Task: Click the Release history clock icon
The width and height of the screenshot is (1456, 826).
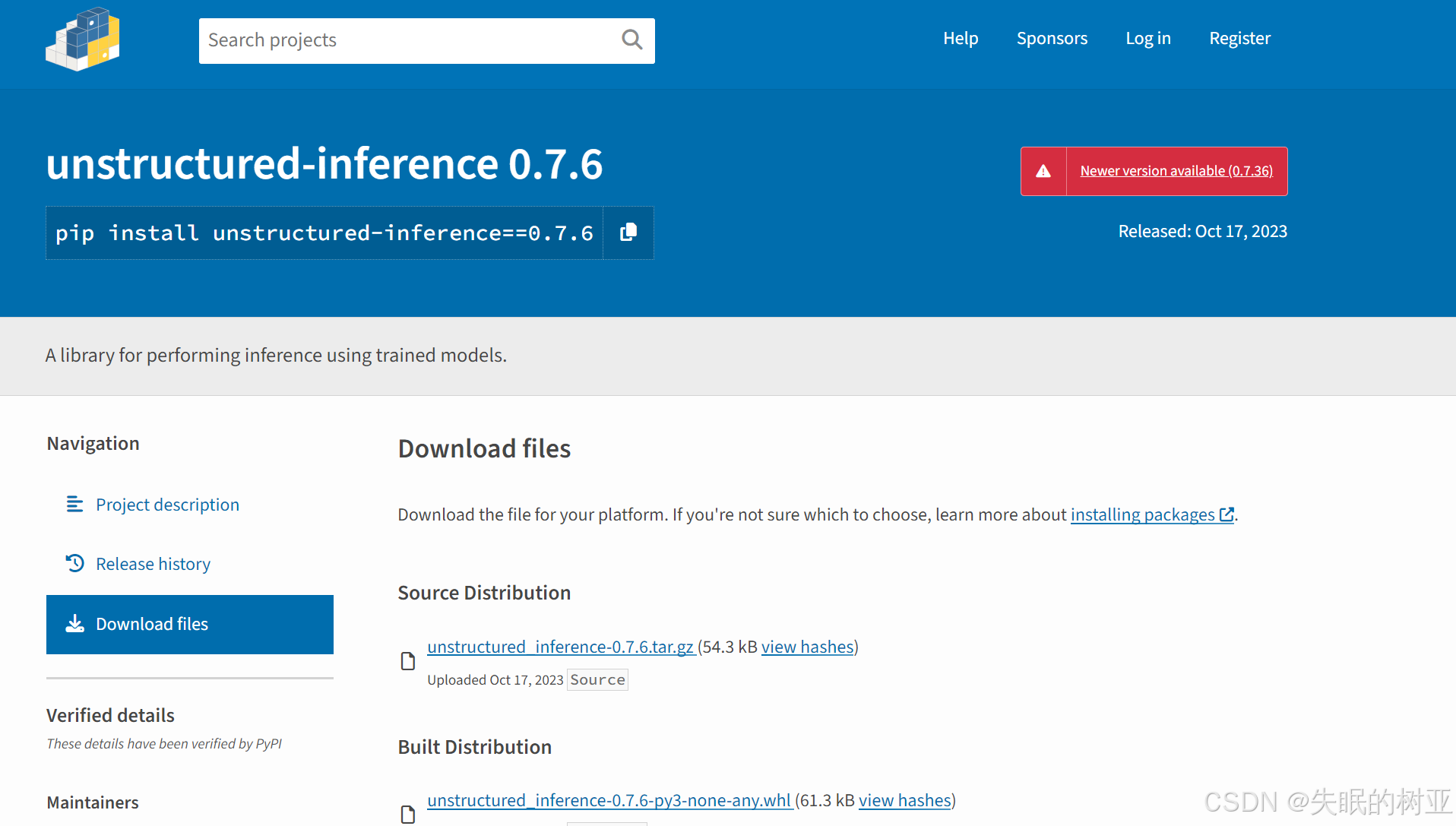Action: point(74,563)
